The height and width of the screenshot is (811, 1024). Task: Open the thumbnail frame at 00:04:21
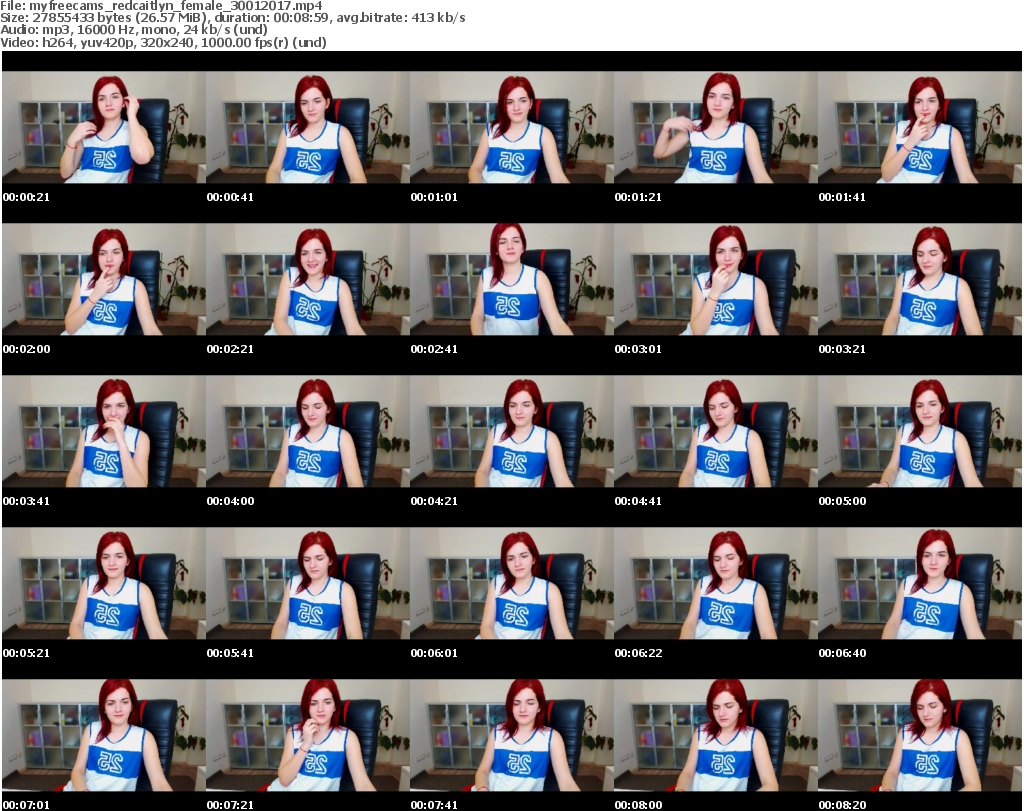511,432
